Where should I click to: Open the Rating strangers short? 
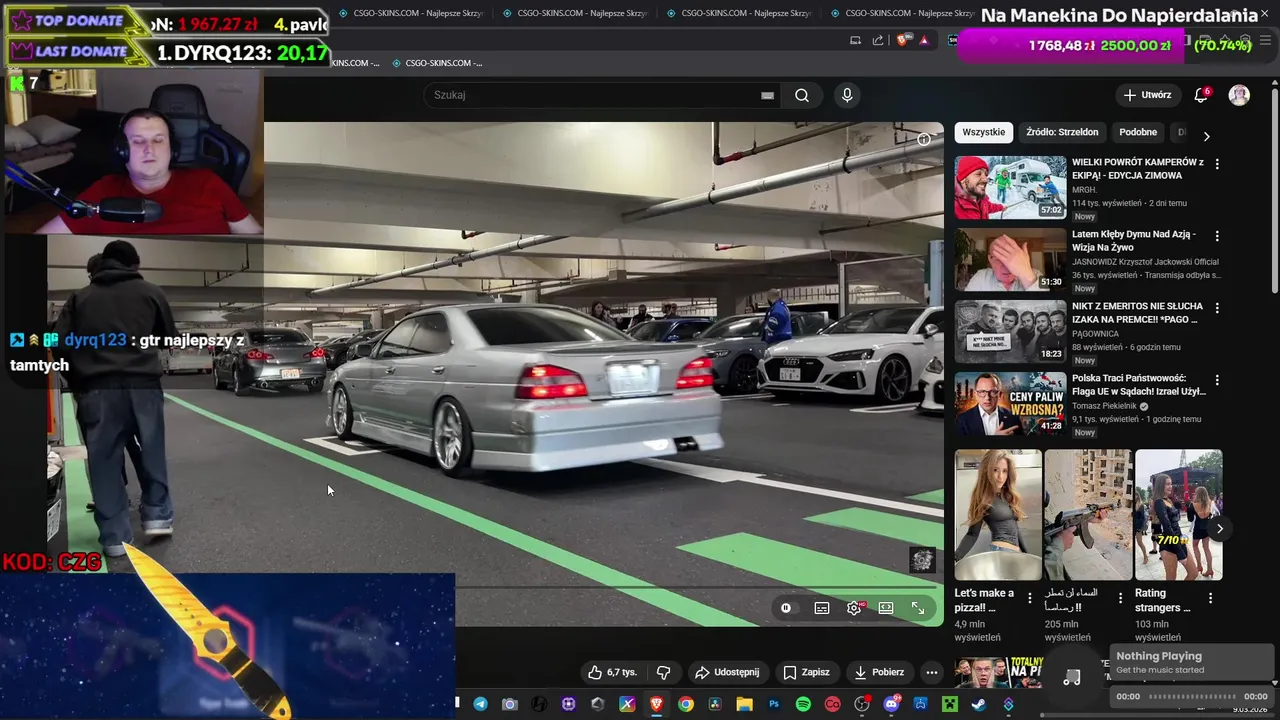[1178, 515]
